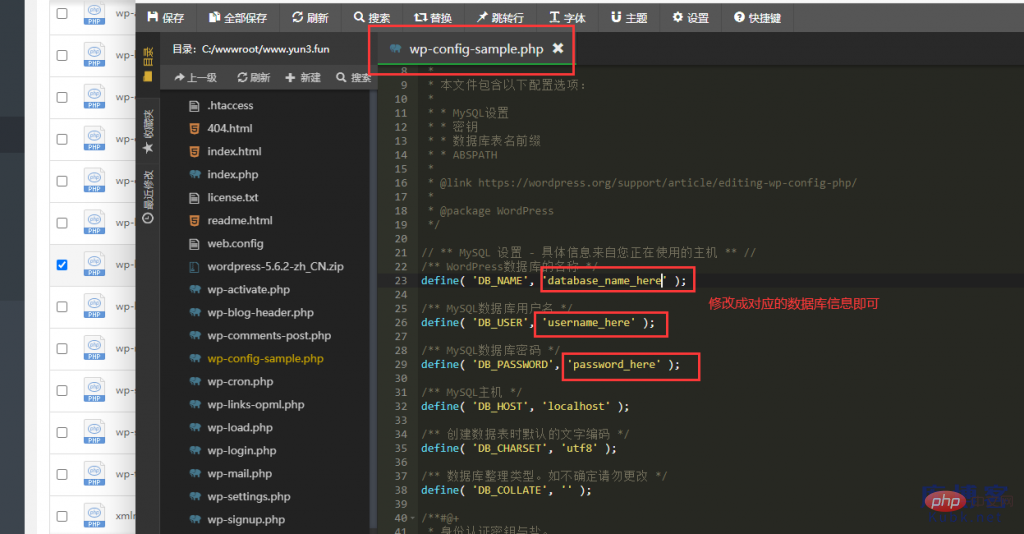
Task: Click the xmlrpc PHP file icon in background list
Action: (x=94, y=516)
